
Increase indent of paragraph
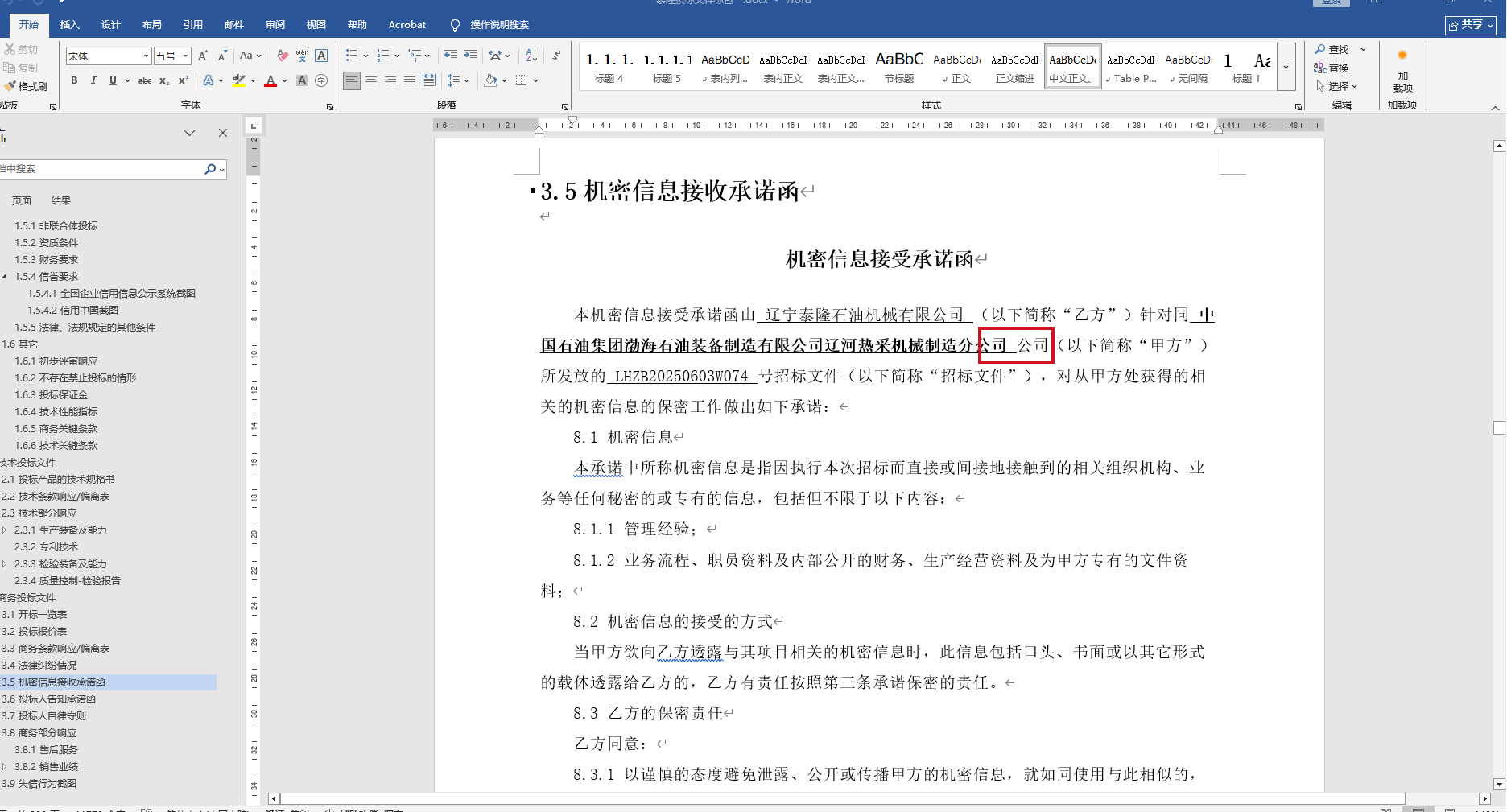470,56
